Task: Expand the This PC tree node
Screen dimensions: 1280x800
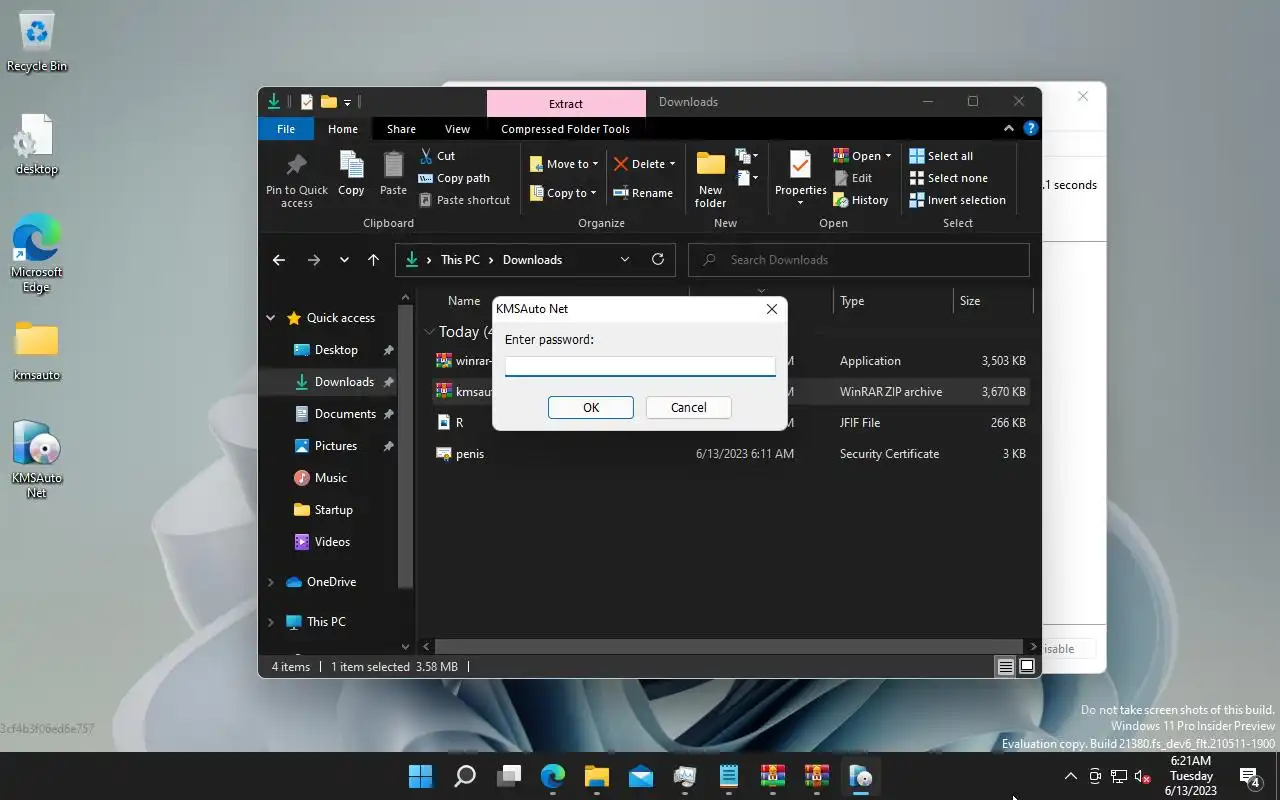Action: (270, 622)
